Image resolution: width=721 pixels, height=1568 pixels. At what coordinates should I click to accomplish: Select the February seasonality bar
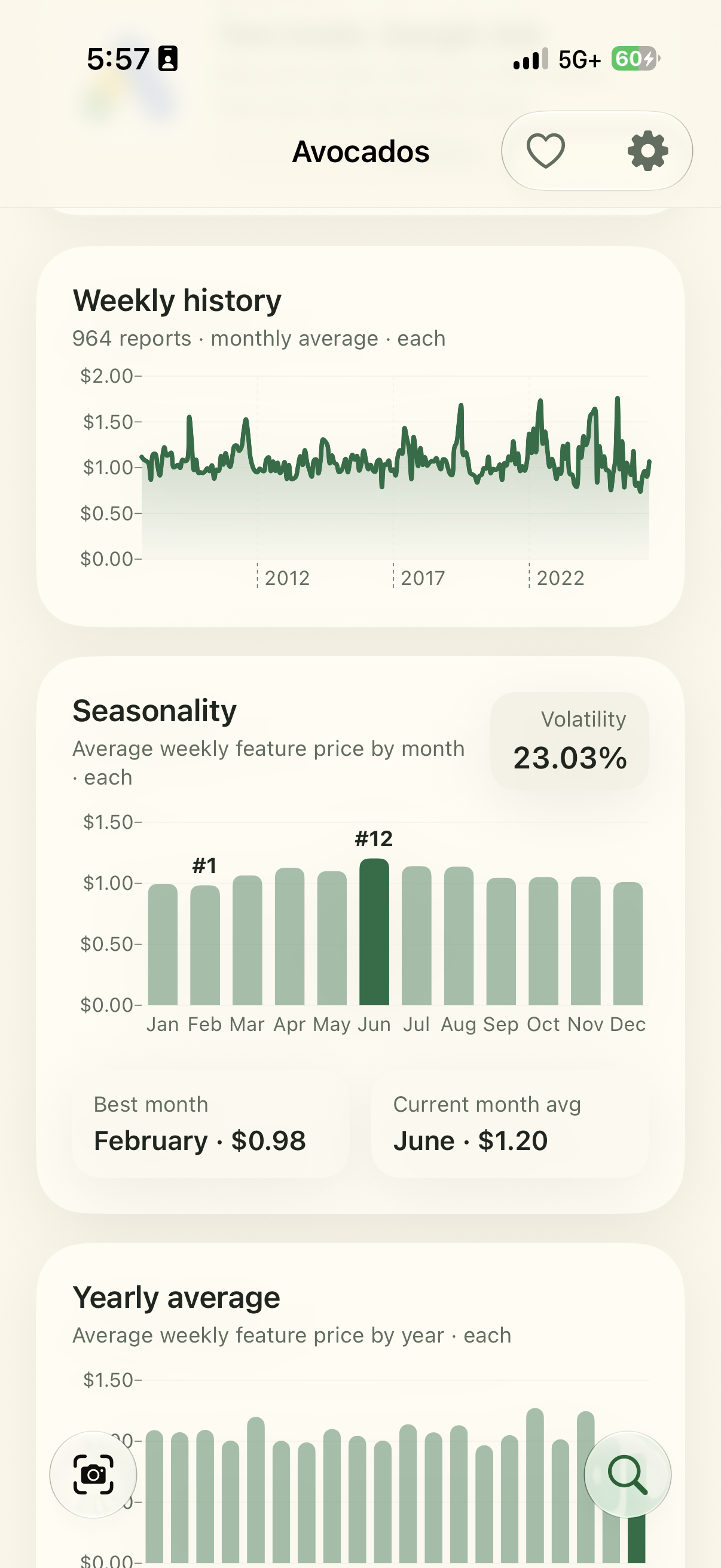tap(205, 945)
